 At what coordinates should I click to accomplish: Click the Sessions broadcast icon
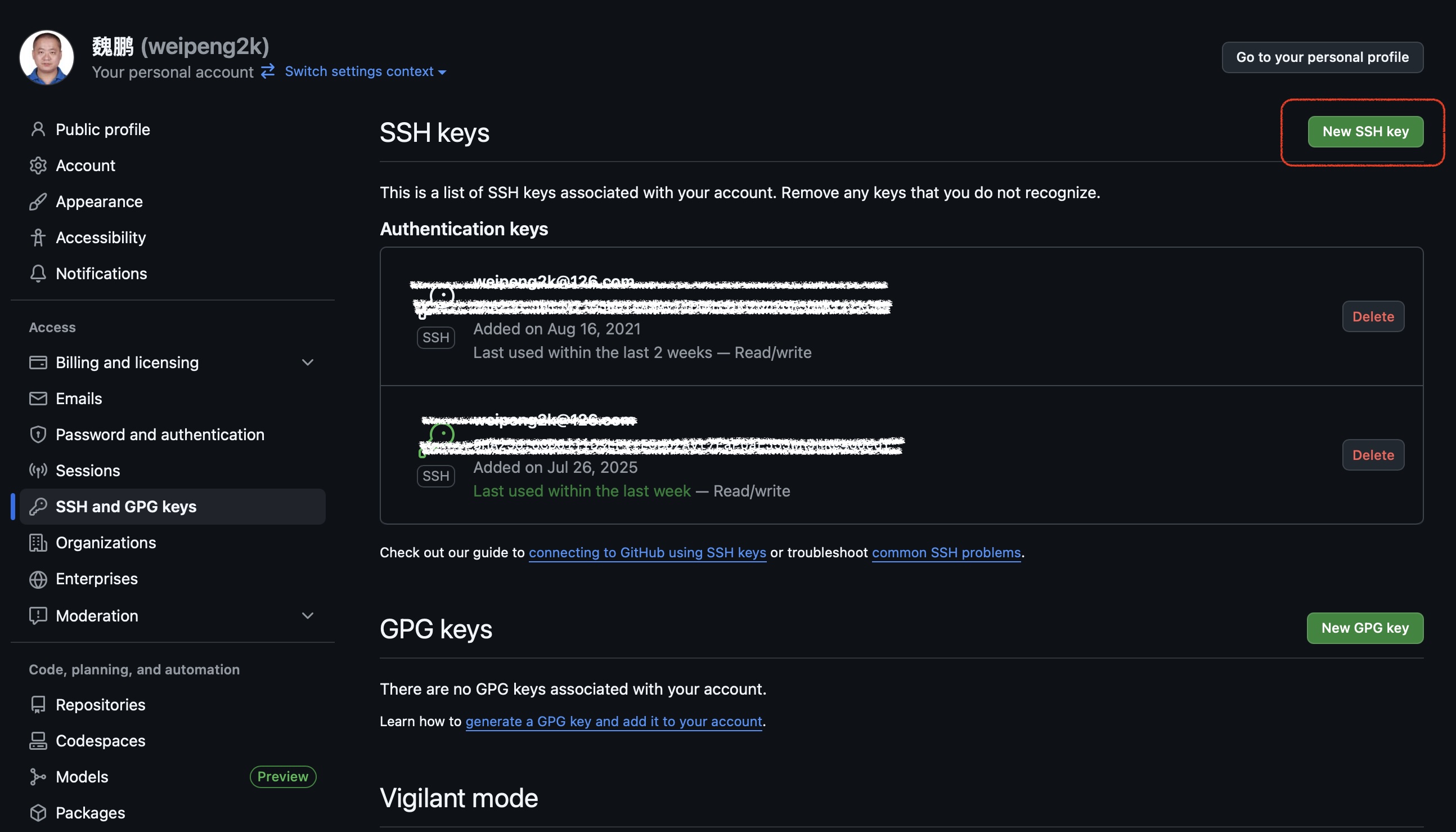point(38,471)
